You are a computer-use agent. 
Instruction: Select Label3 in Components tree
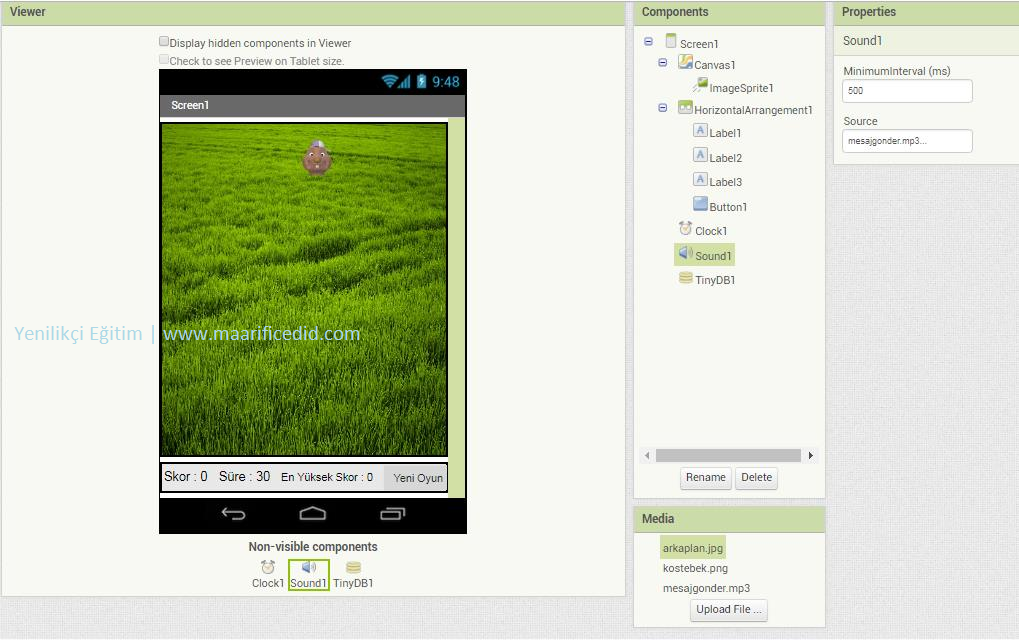726,183
